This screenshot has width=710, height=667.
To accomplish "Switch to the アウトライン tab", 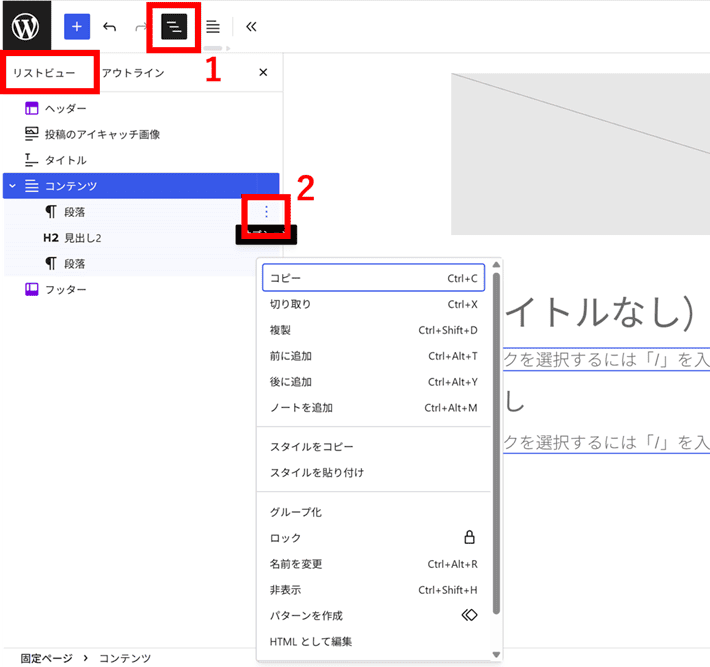I will tap(133, 73).
